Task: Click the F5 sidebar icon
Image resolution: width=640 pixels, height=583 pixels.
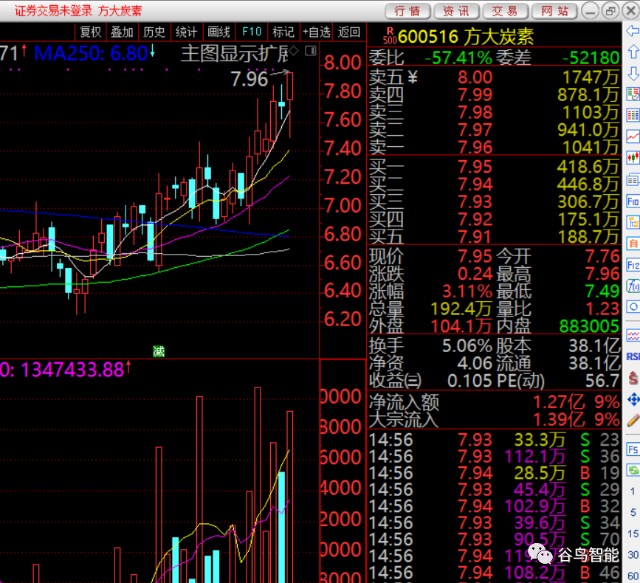Action: click(633, 450)
